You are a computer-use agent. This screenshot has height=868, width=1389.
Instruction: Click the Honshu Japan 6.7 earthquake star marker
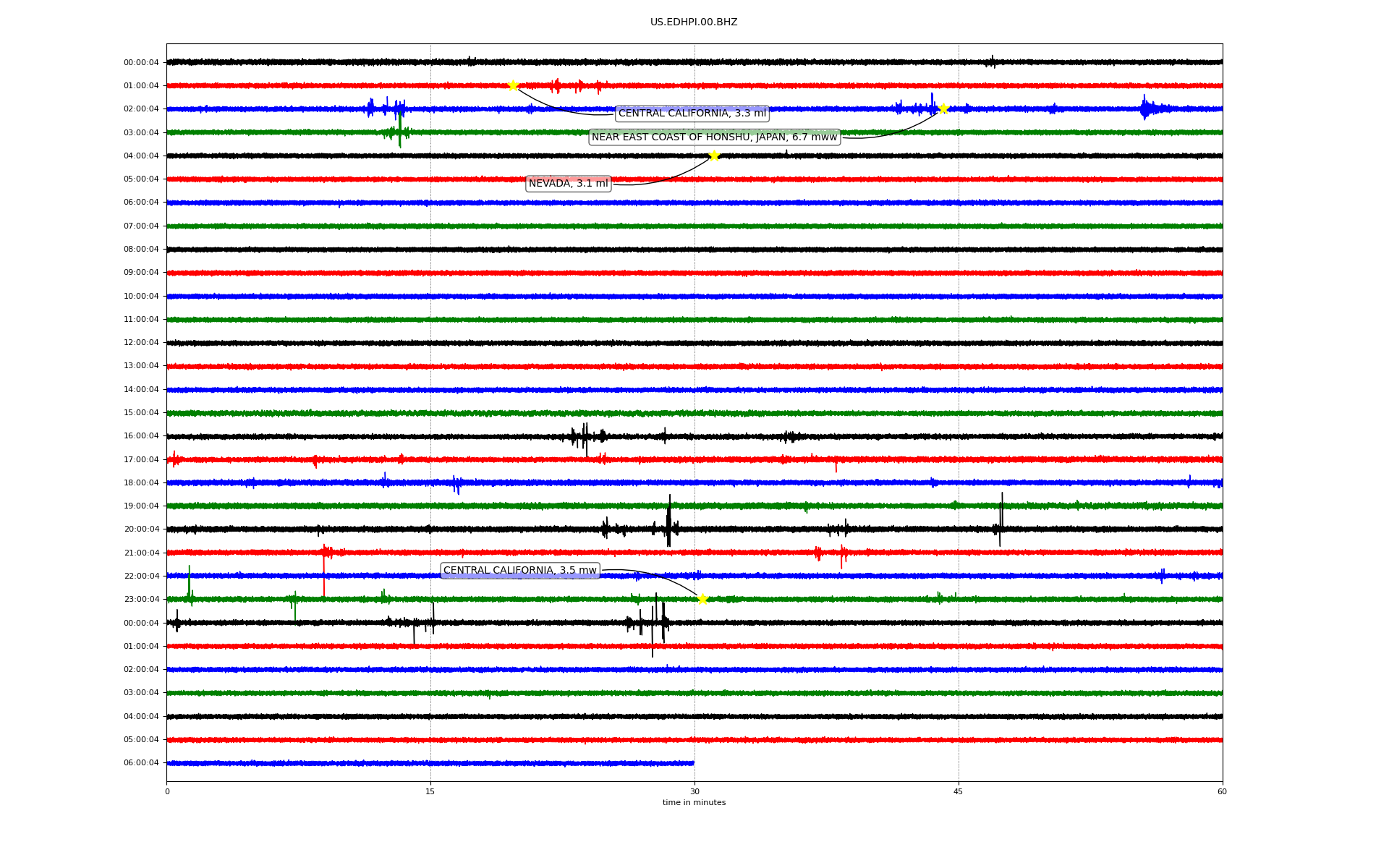click(943, 109)
